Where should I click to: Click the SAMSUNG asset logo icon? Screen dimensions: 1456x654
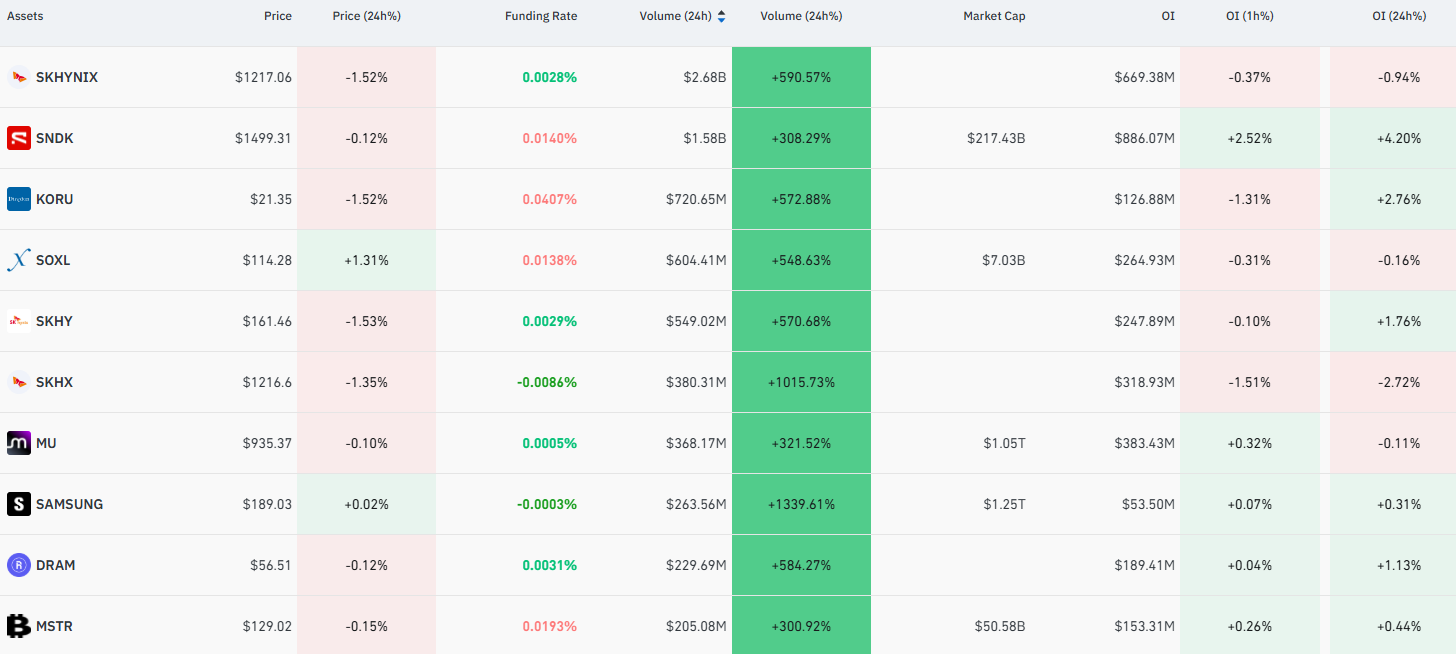19,504
